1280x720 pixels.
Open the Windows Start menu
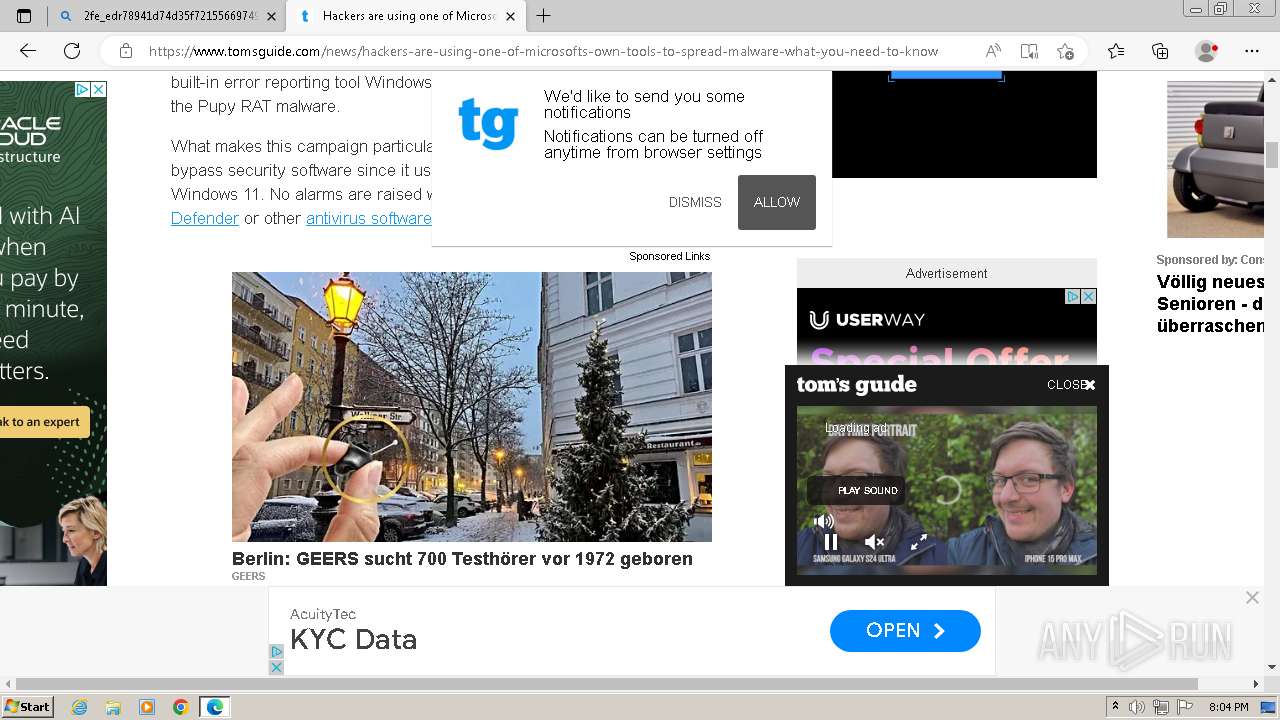point(28,707)
